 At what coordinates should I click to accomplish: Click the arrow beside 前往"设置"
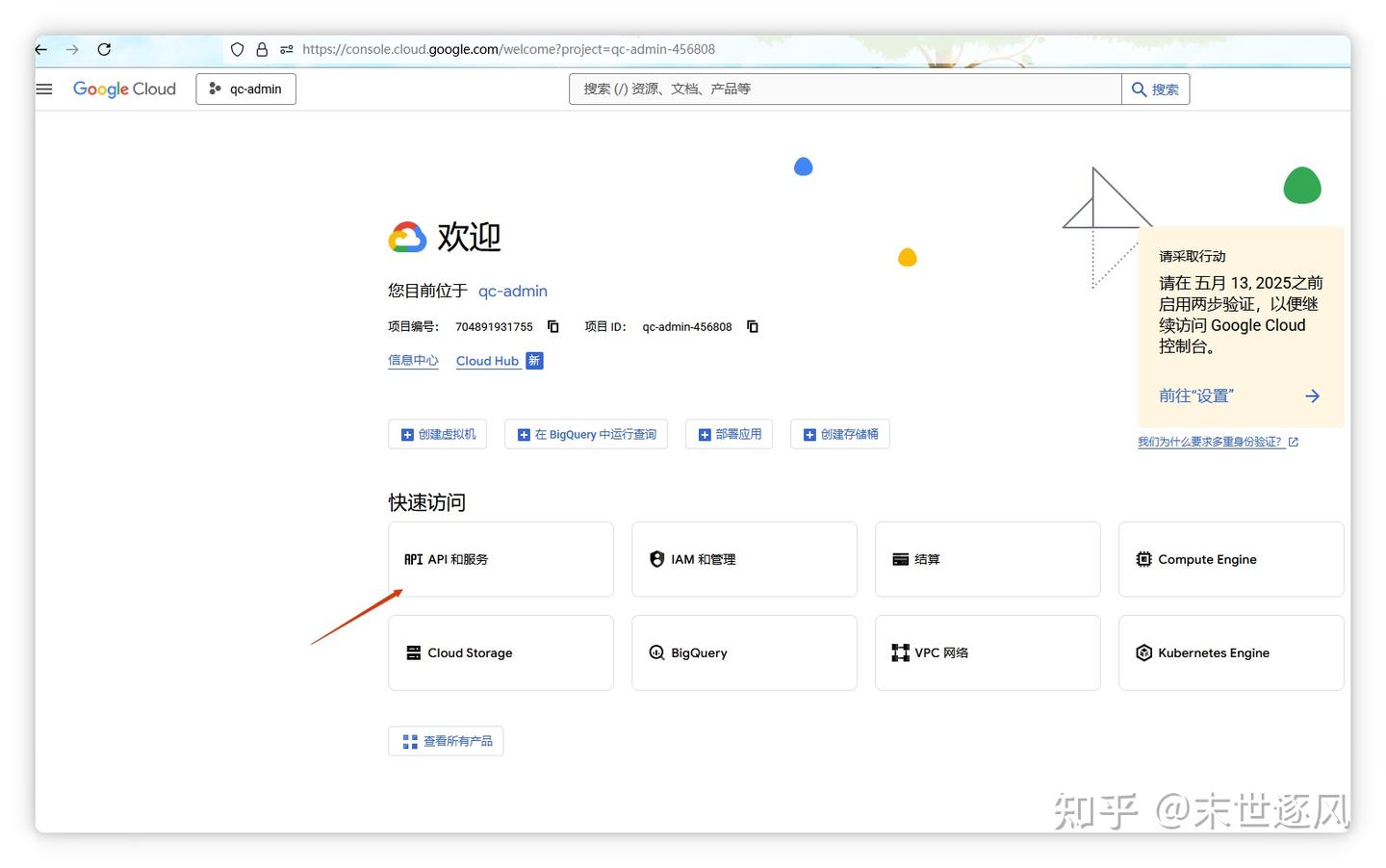point(1312,396)
